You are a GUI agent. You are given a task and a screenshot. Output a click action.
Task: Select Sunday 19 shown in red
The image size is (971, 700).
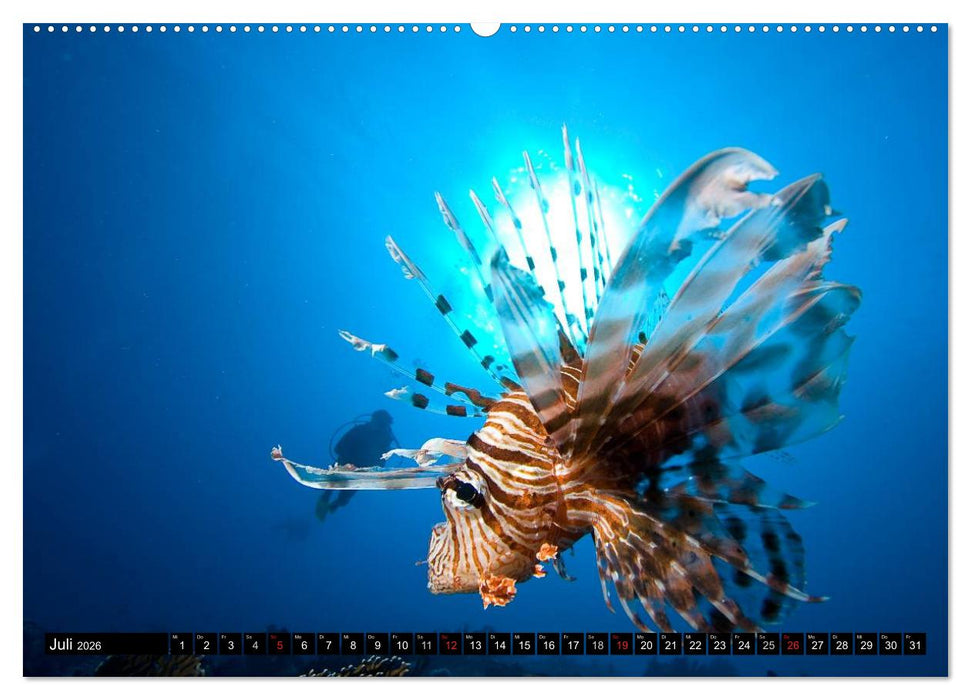[621, 645]
